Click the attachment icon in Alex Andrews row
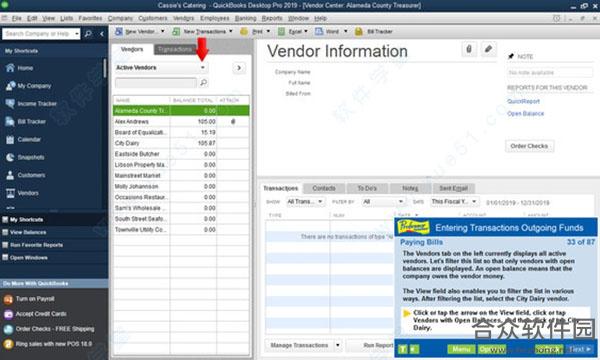The height and width of the screenshot is (360, 600). tap(233, 121)
